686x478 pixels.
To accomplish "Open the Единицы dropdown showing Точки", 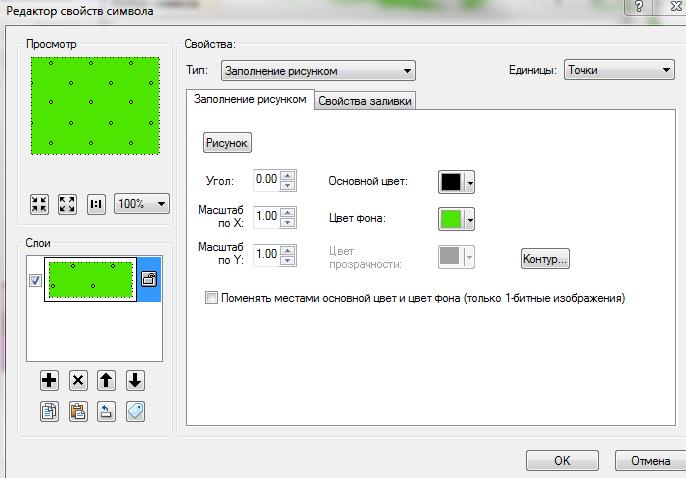I will pos(620,70).
